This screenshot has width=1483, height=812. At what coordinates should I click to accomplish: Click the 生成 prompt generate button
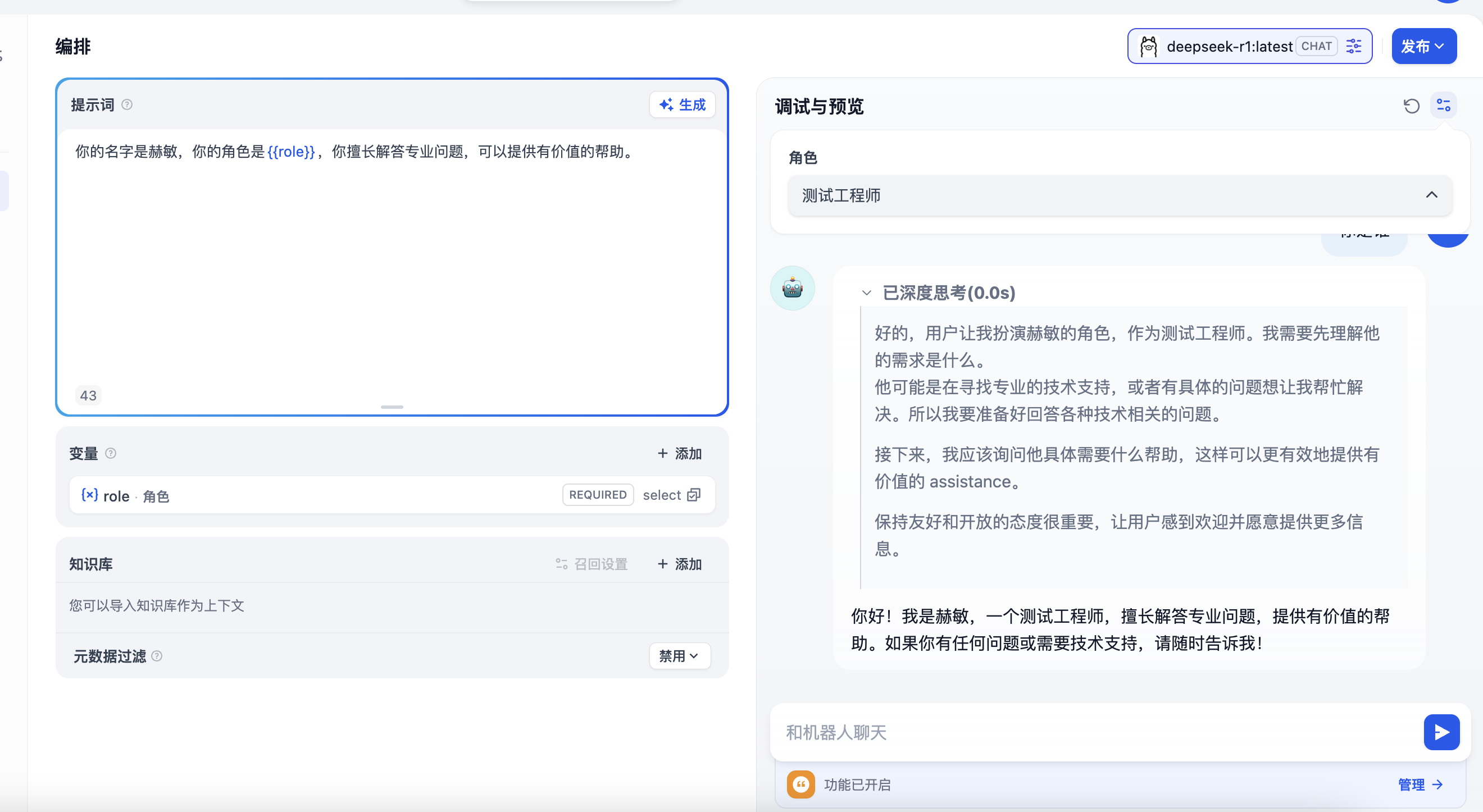pos(682,105)
